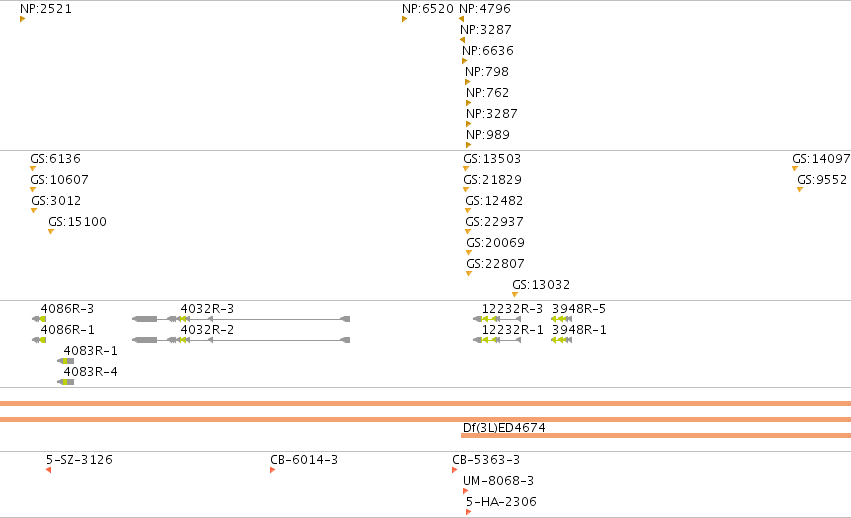Click the red arrow under CB-5363-3

[454, 470]
